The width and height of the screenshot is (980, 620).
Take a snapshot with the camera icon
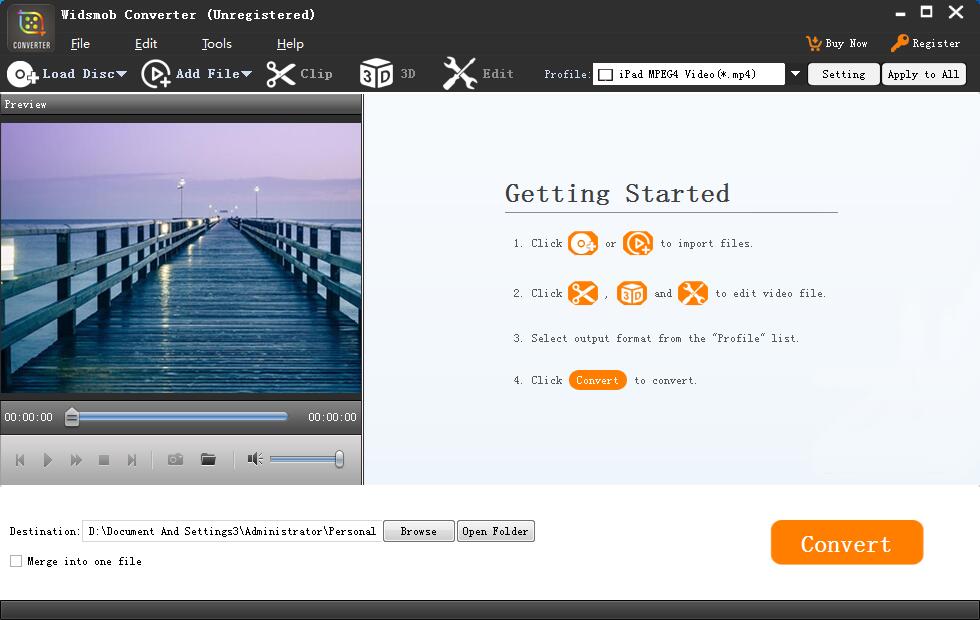[176, 460]
